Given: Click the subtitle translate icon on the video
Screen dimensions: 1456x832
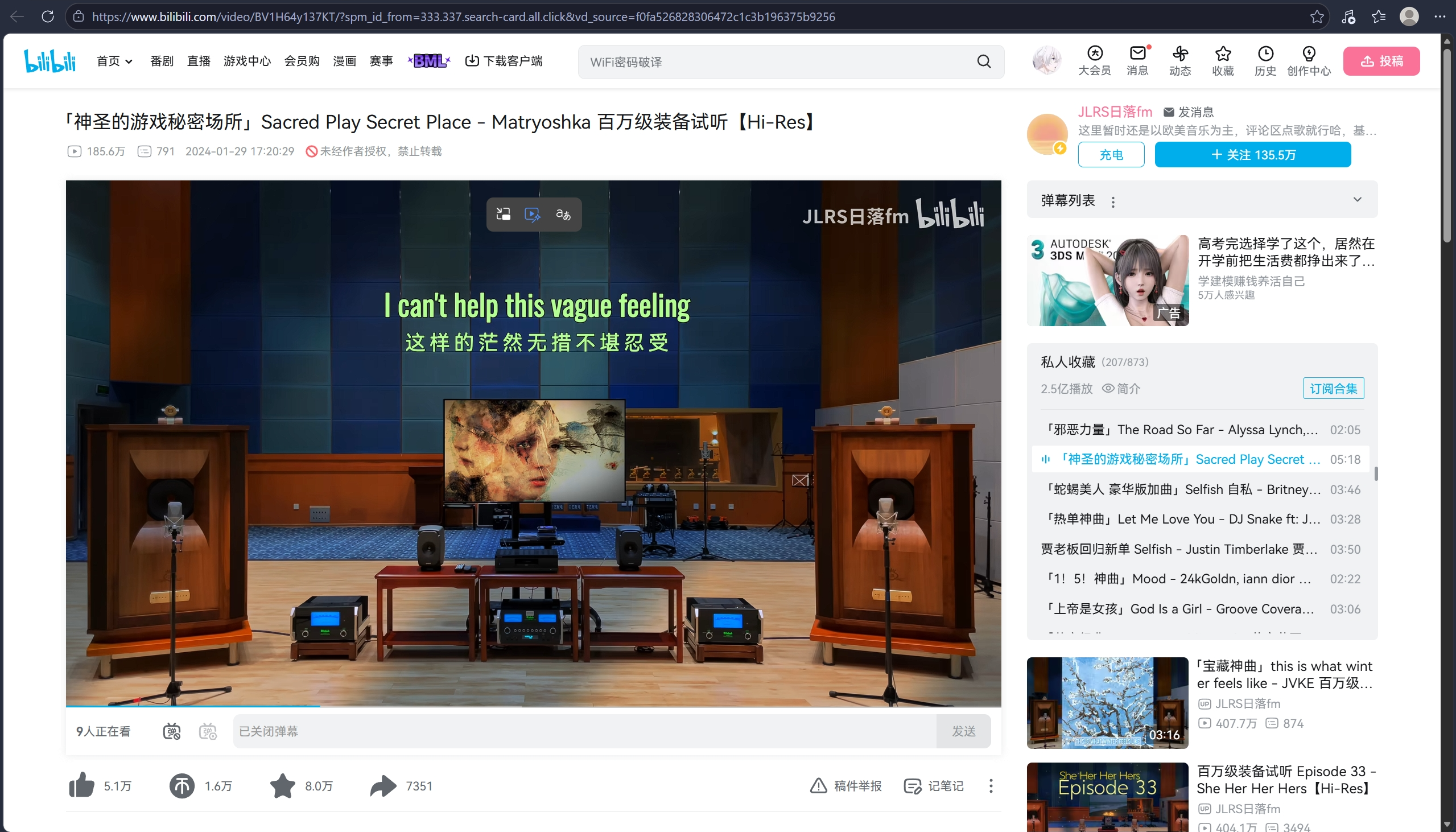Looking at the screenshot, I should 563,215.
